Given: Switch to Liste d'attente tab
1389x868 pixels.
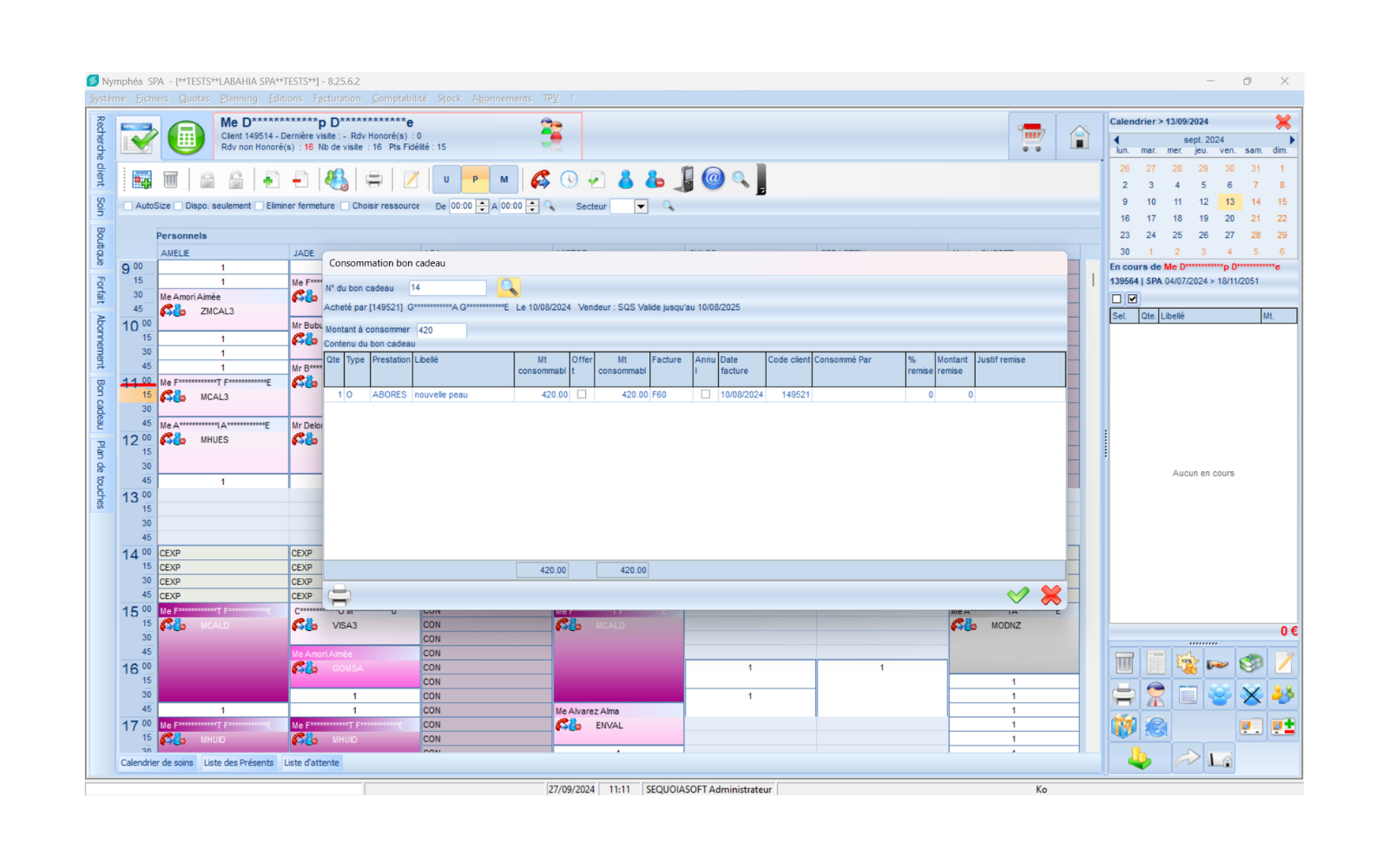Looking at the screenshot, I should [312, 763].
